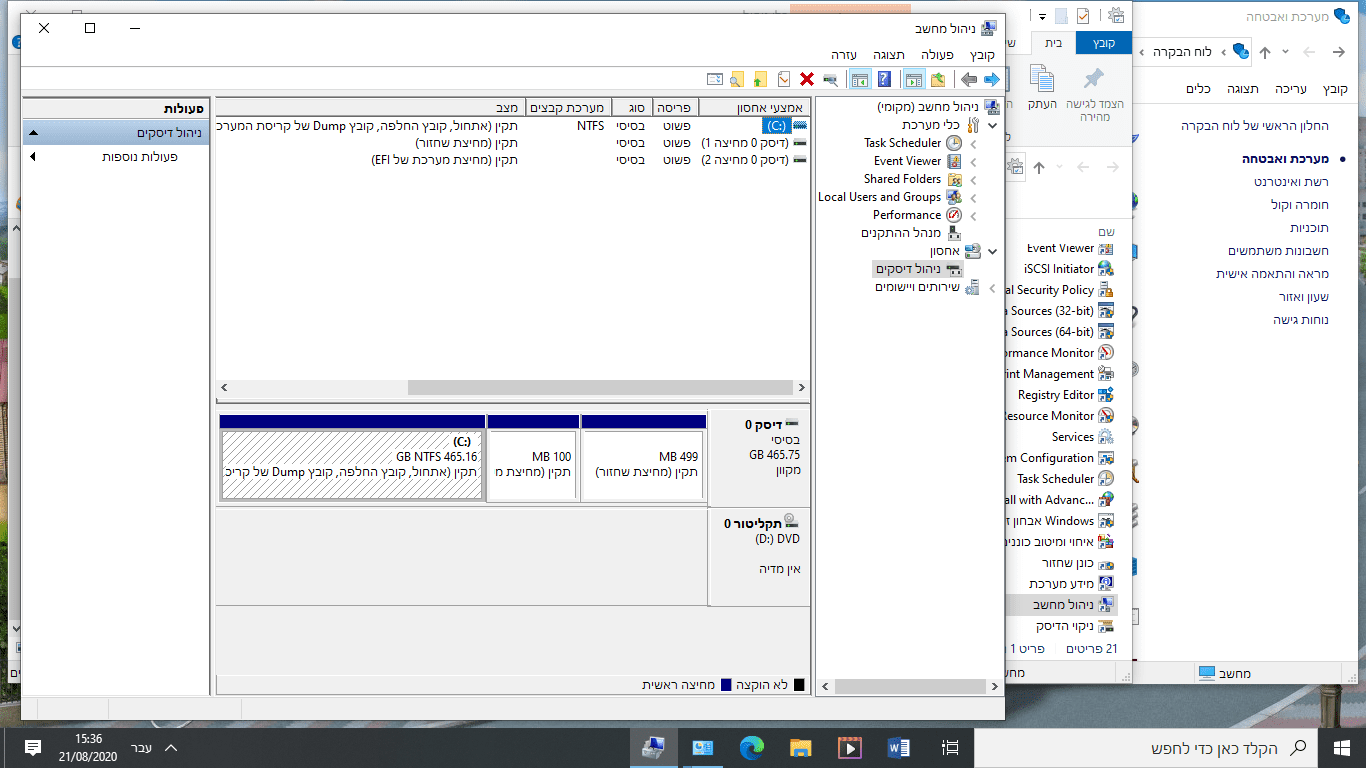
Task: Select 'iSCSI Initiator' in the File Explorer list
Action: click(1068, 269)
